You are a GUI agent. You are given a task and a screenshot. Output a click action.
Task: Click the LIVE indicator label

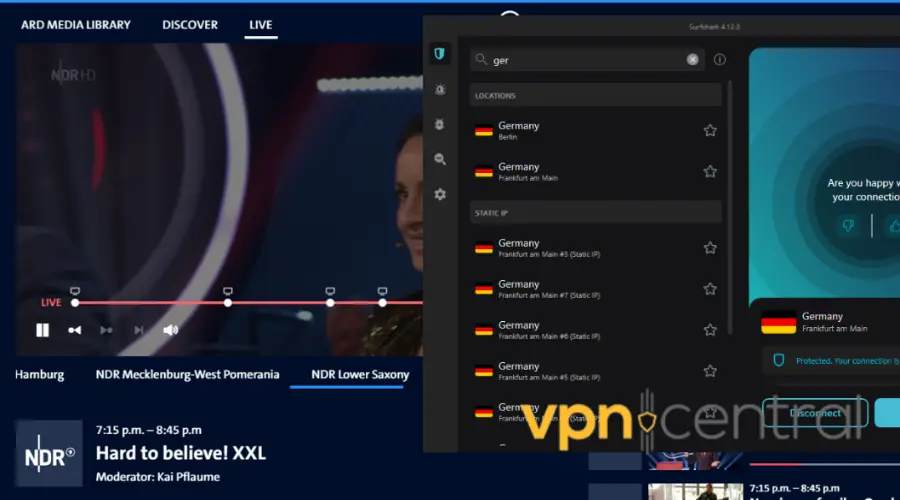point(51,303)
